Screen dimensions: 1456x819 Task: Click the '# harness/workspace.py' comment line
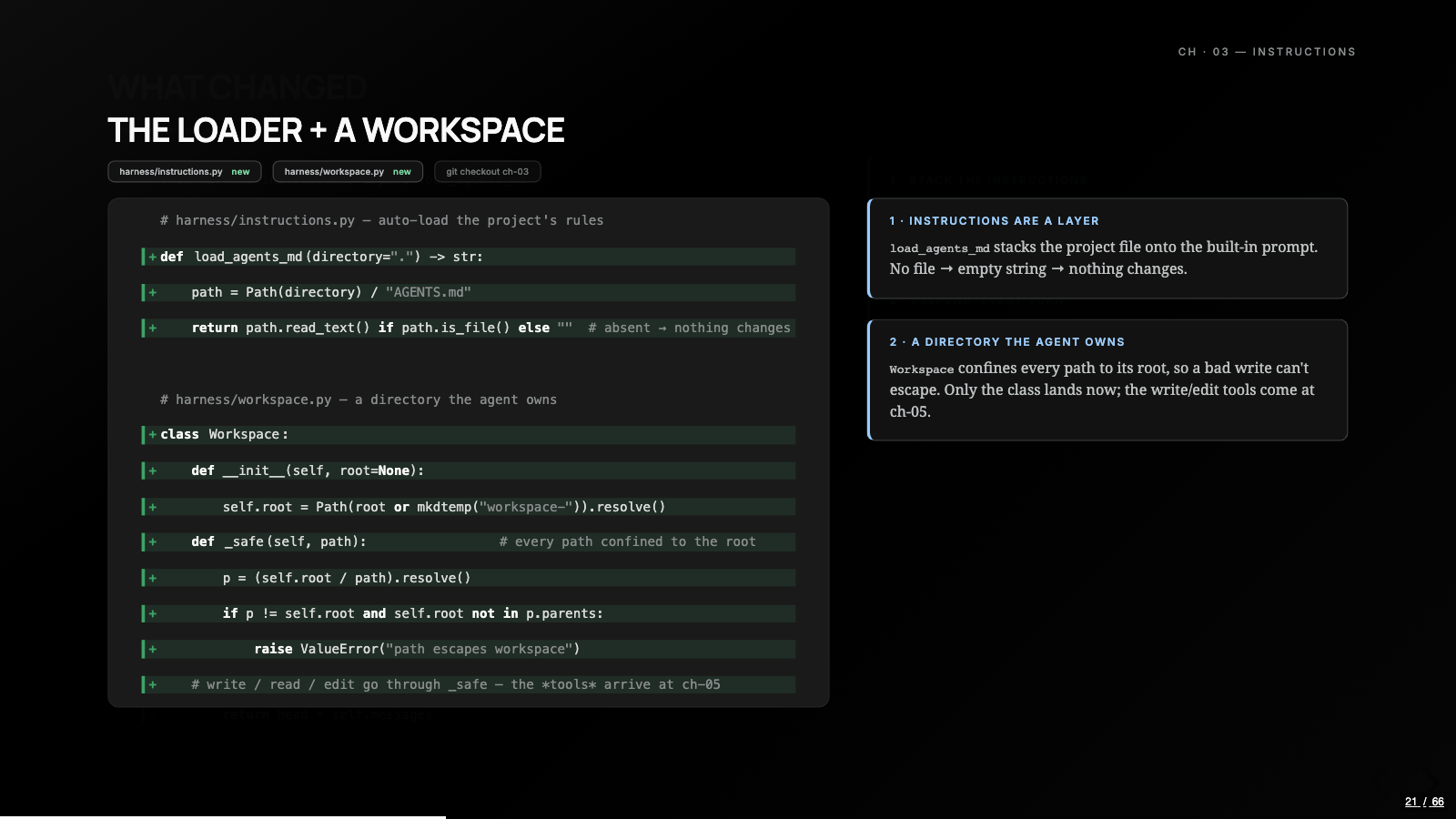point(358,399)
